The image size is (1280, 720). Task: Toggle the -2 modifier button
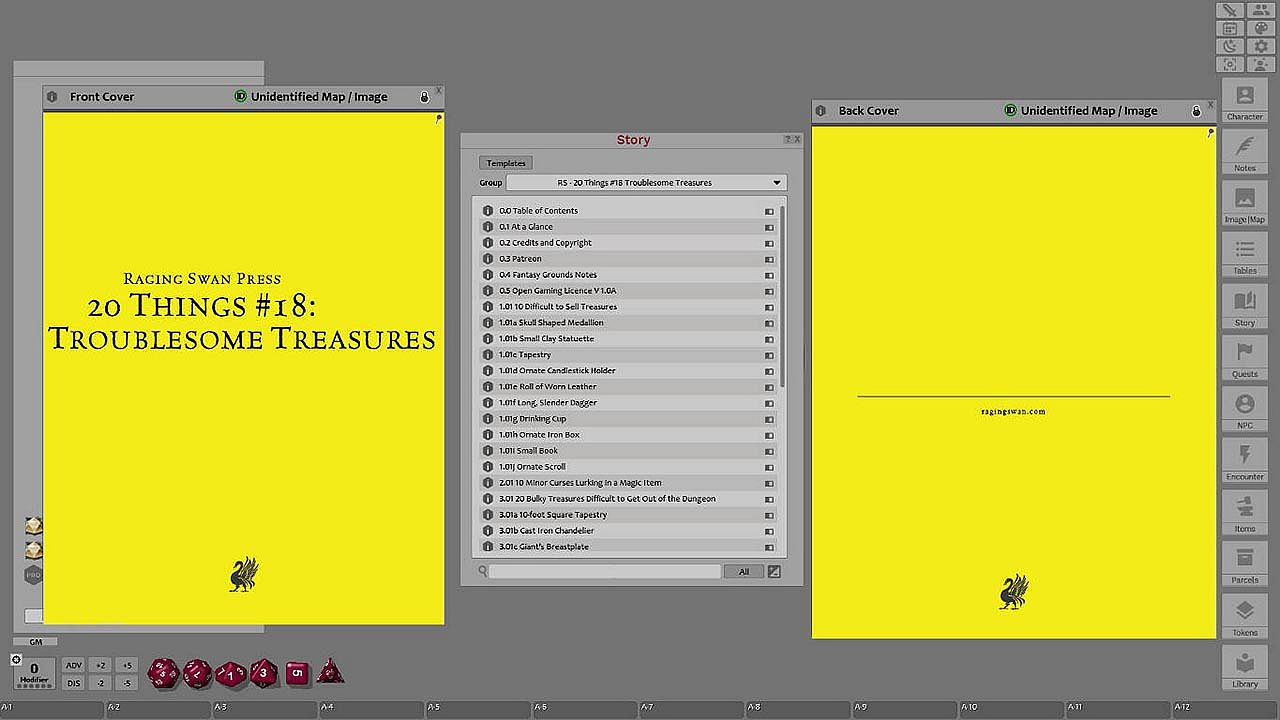click(x=100, y=683)
